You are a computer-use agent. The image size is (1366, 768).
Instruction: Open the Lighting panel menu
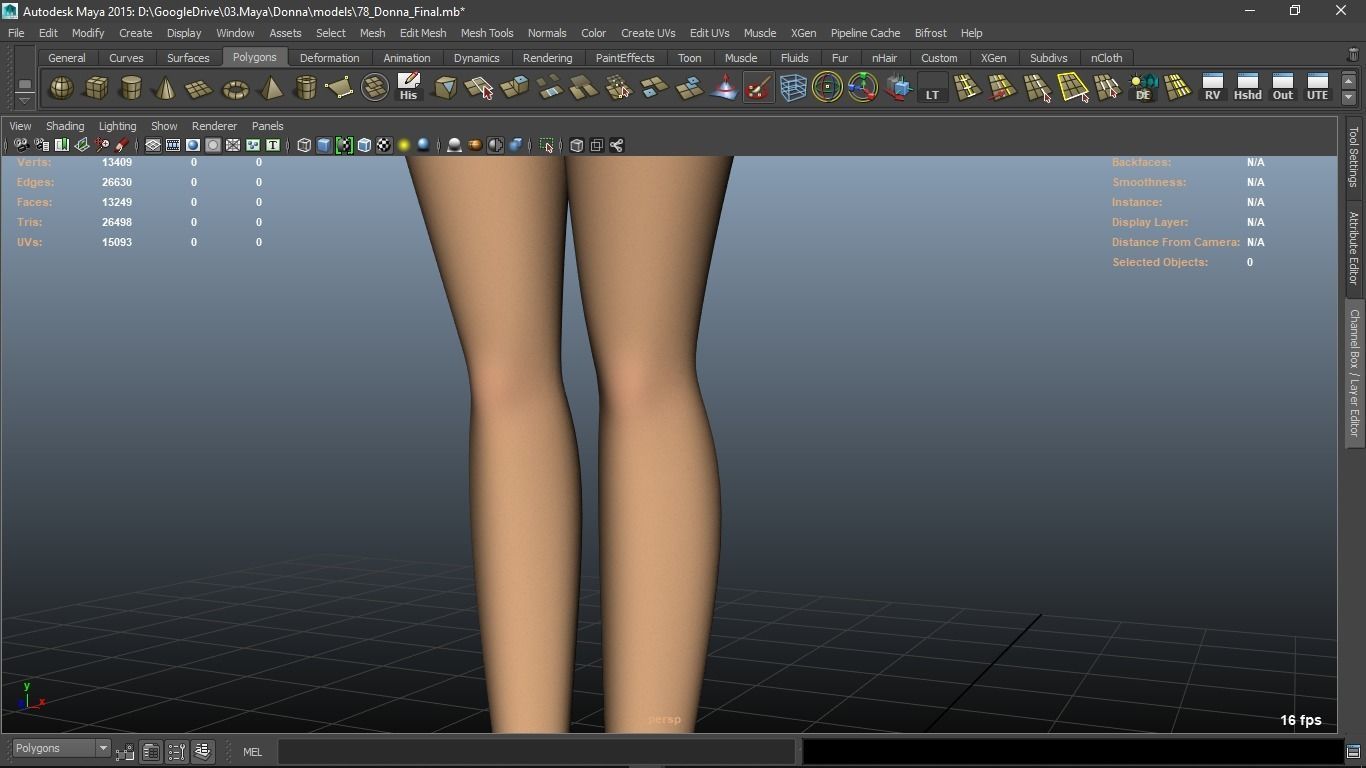[117, 126]
